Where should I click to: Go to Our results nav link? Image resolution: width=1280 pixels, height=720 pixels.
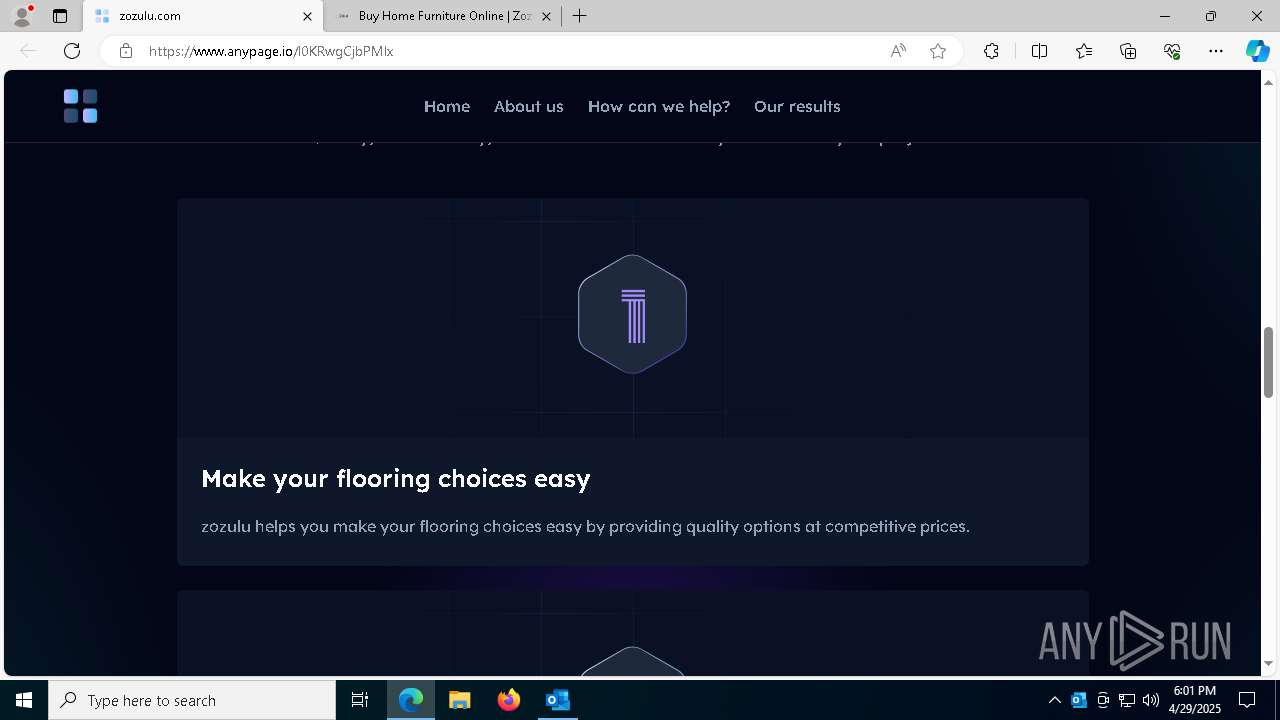coord(797,106)
